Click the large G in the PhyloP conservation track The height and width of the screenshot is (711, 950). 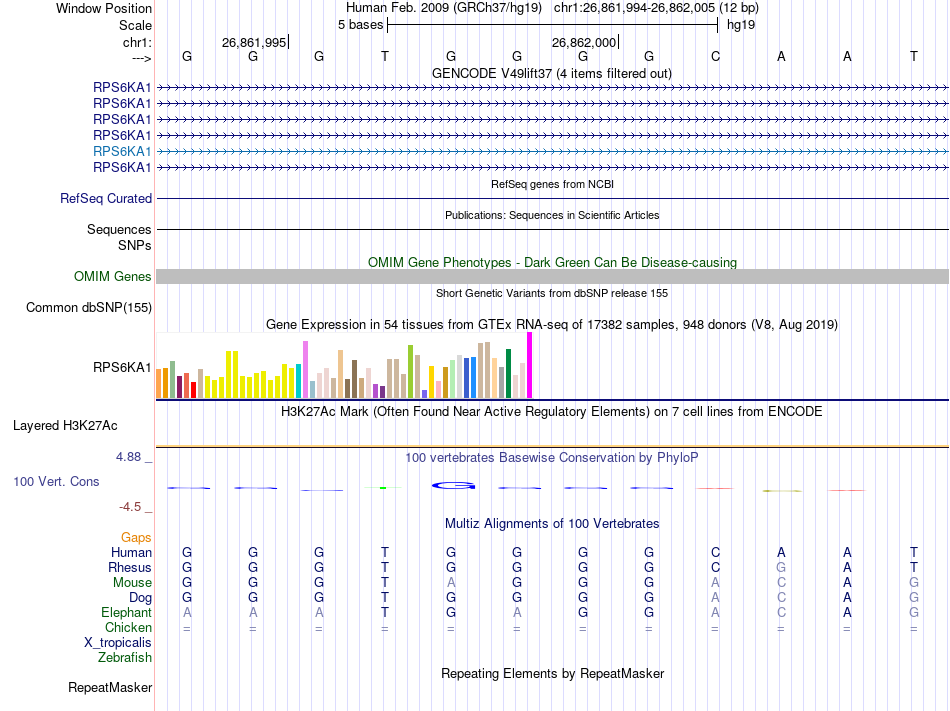pos(451,486)
